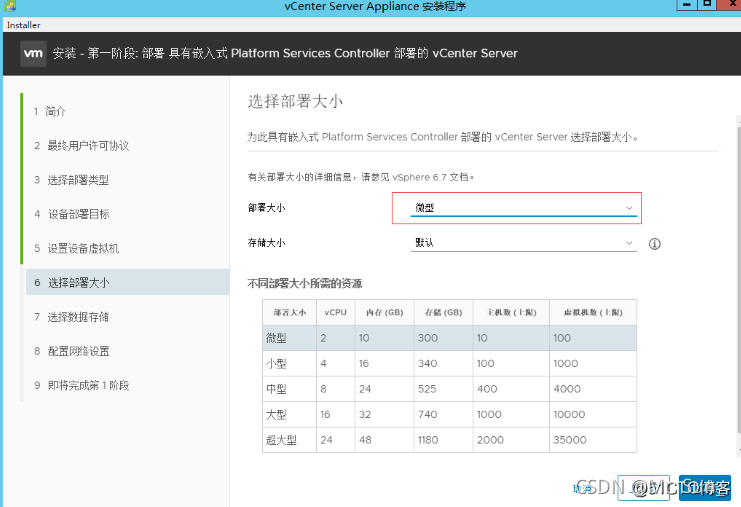Click the 选择部署大小 page heading
Image resolution: width=741 pixels, height=507 pixels.
coord(295,101)
